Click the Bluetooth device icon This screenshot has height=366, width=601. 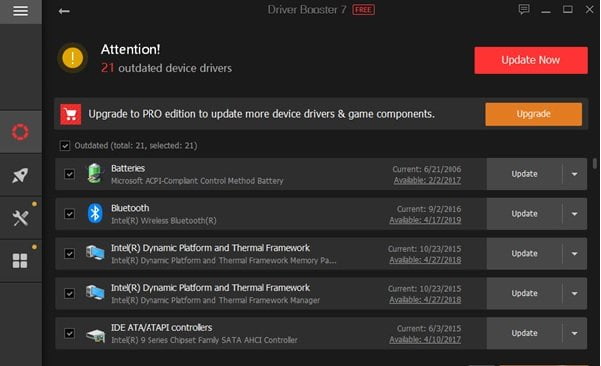[x=95, y=213]
